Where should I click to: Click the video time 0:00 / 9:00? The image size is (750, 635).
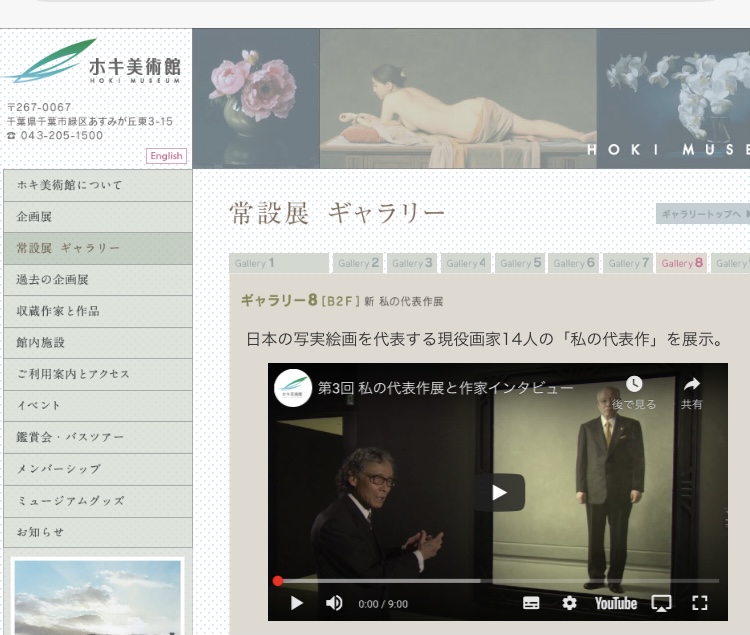(x=383, y=604)
